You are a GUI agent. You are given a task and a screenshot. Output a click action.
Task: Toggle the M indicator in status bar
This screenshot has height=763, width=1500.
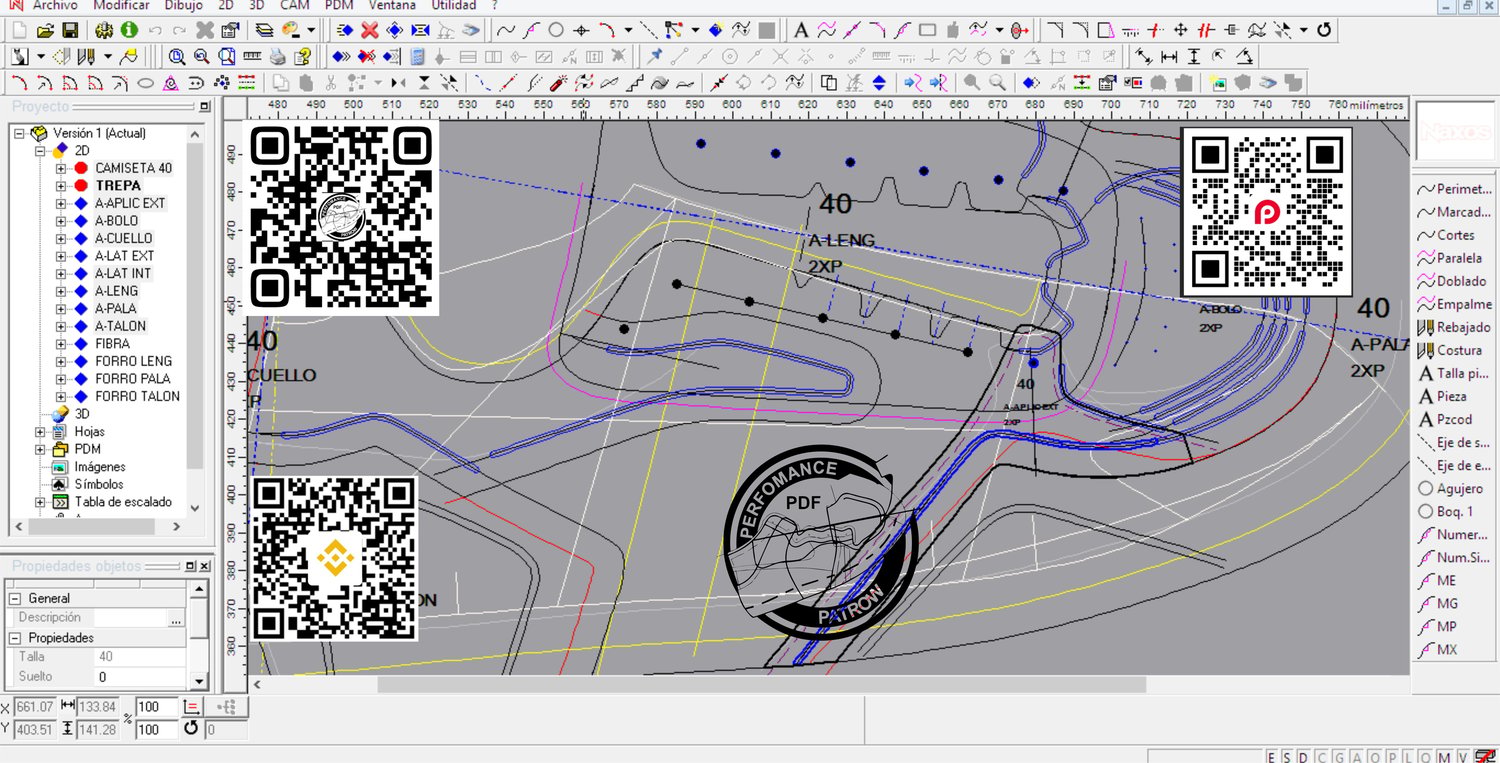1444,757
